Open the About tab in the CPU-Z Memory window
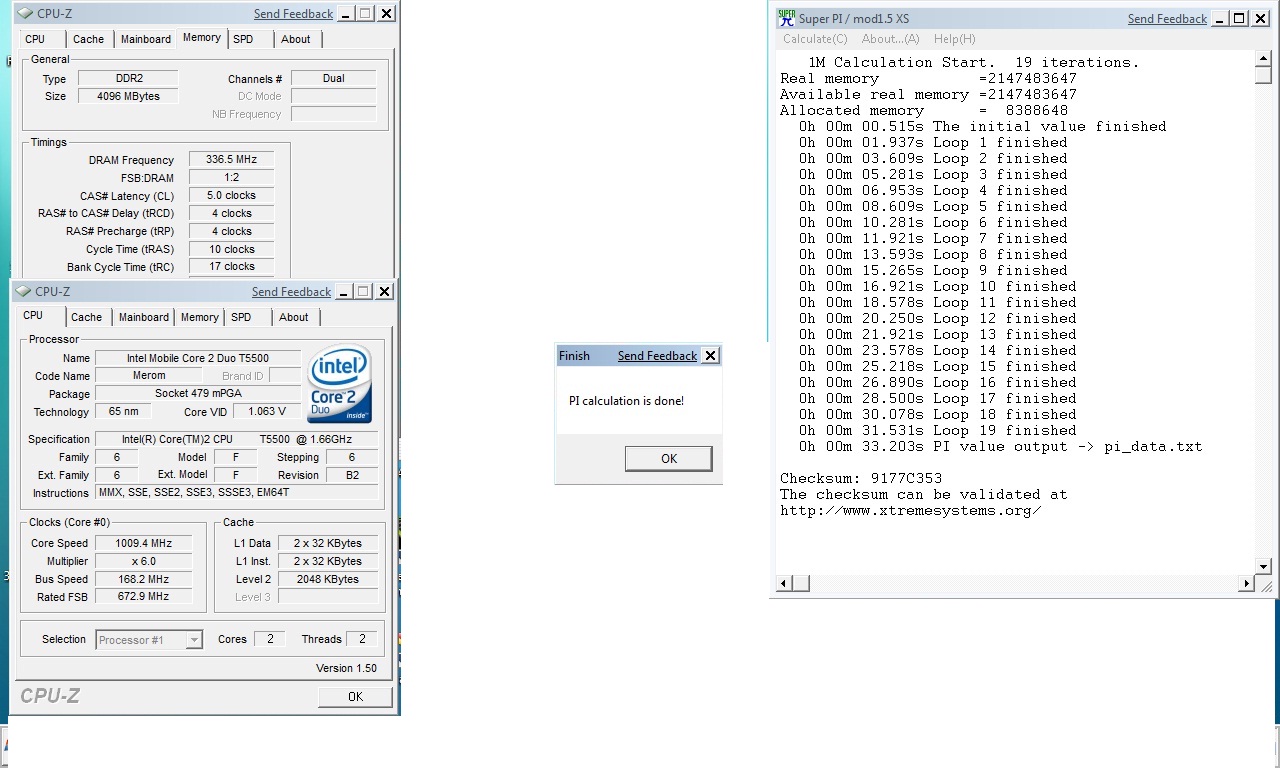 [x=296, y=39]
